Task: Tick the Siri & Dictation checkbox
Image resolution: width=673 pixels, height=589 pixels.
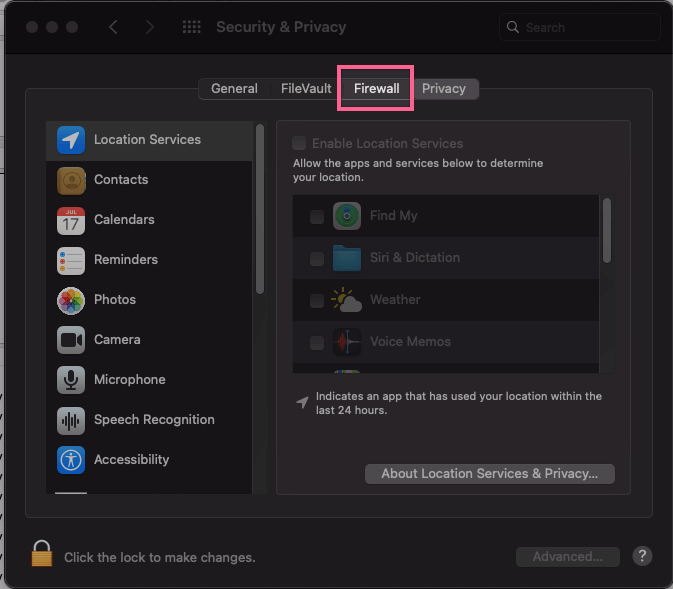Action: click(x=317, y=258)
